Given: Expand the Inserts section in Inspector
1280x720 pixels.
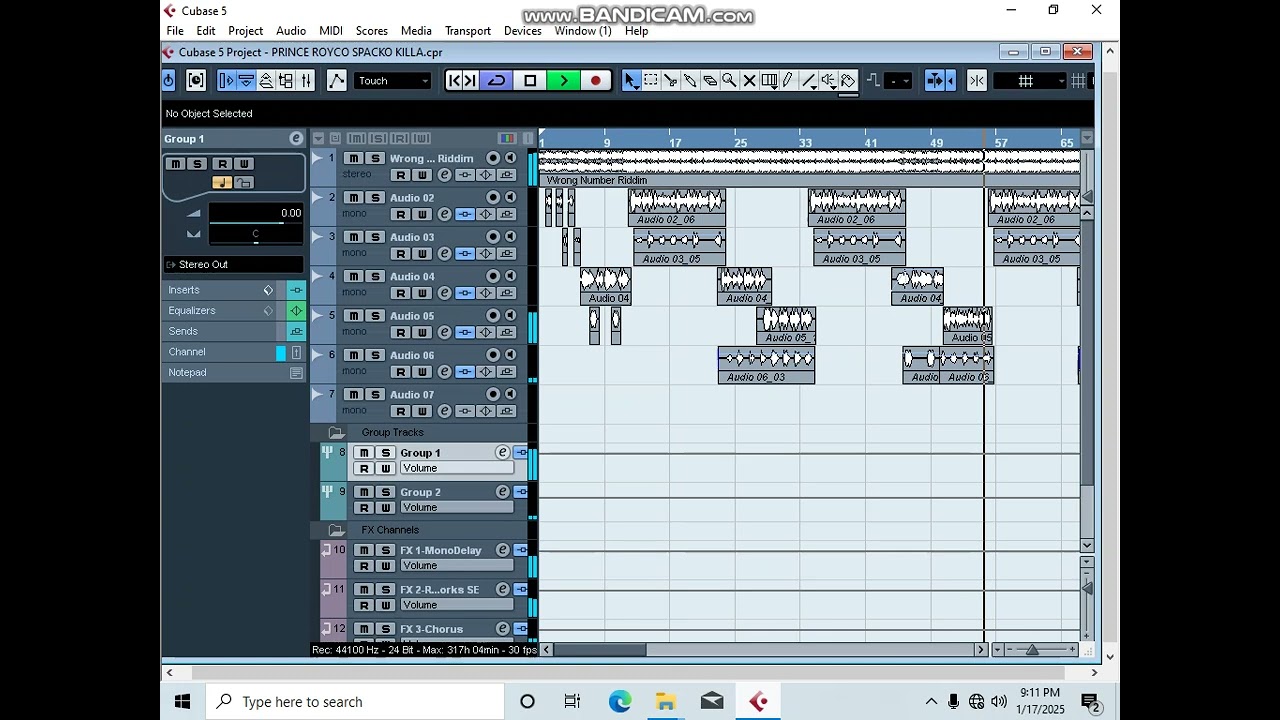Looking at the screenshot, I should tap(184, 290).
